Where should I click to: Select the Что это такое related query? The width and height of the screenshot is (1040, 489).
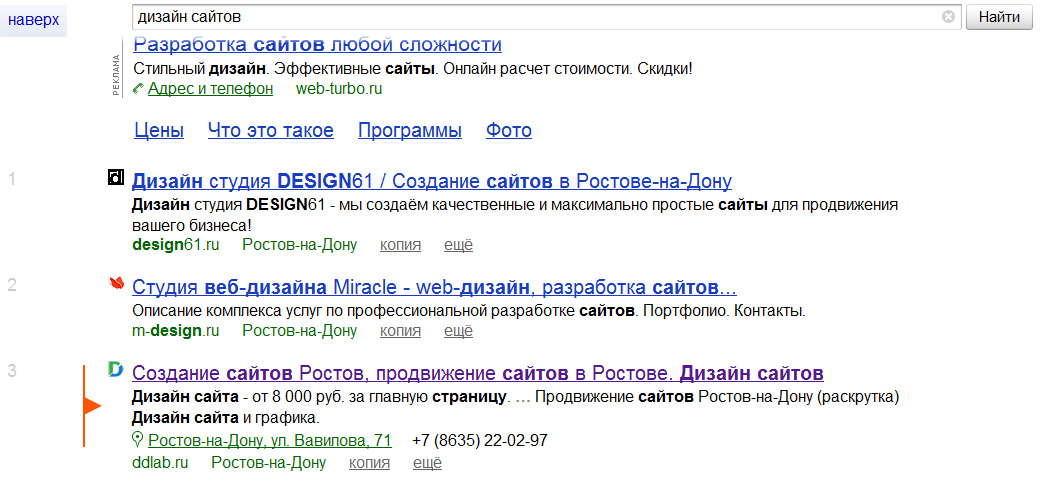point(271,131)
